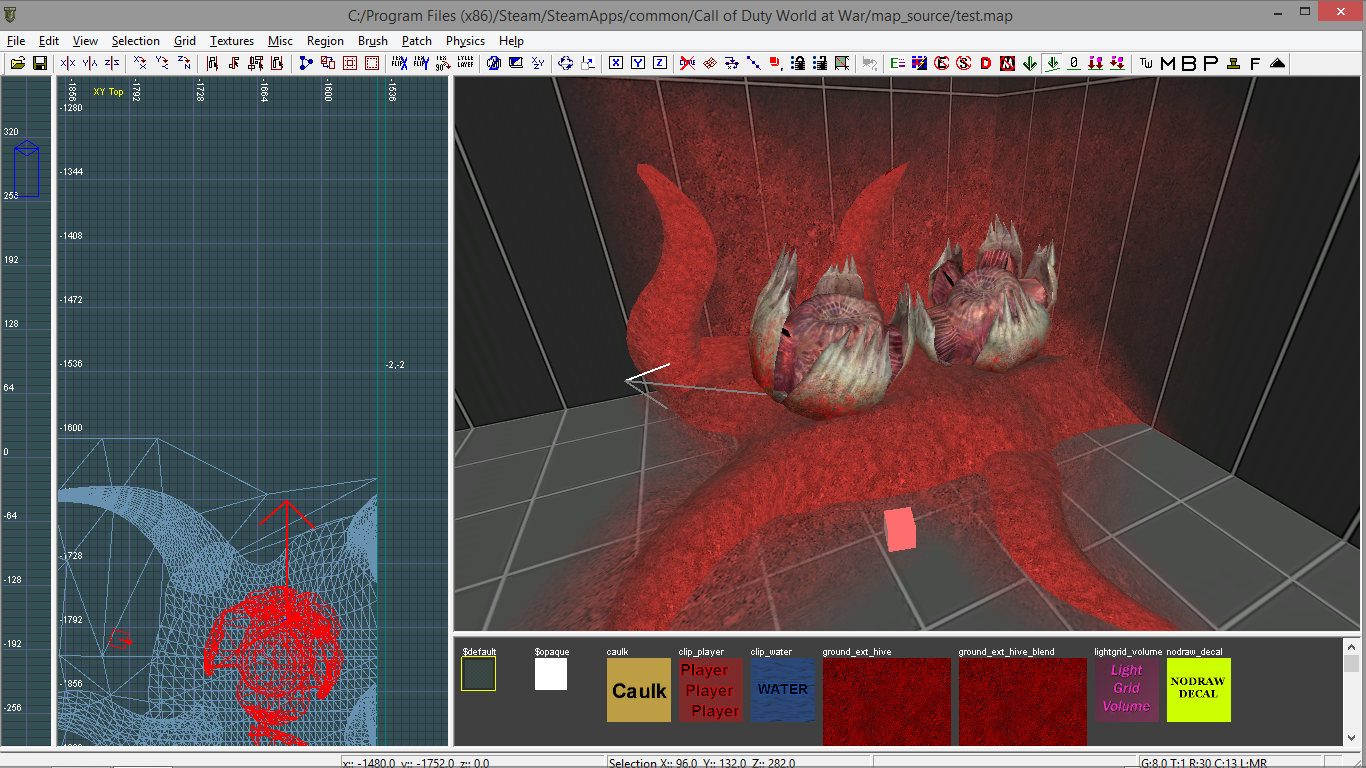
Task: Open the Edit menu
Action: [49, 41]
